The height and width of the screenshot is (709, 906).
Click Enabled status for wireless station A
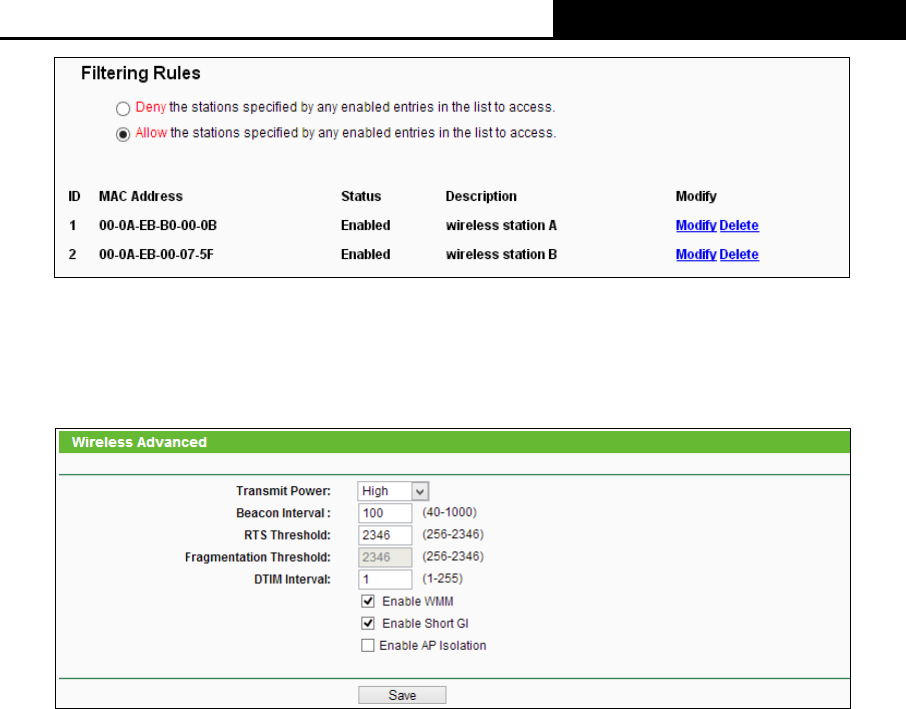click(365, 225)
